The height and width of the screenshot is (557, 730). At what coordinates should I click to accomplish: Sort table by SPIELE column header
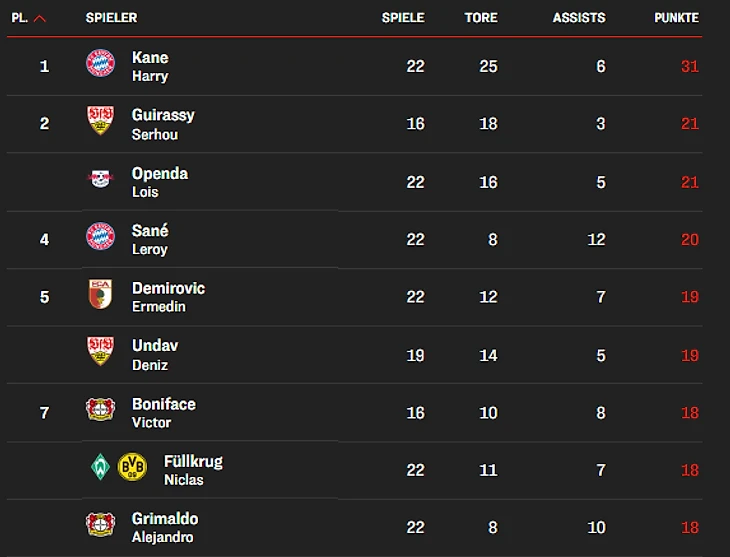403,18
